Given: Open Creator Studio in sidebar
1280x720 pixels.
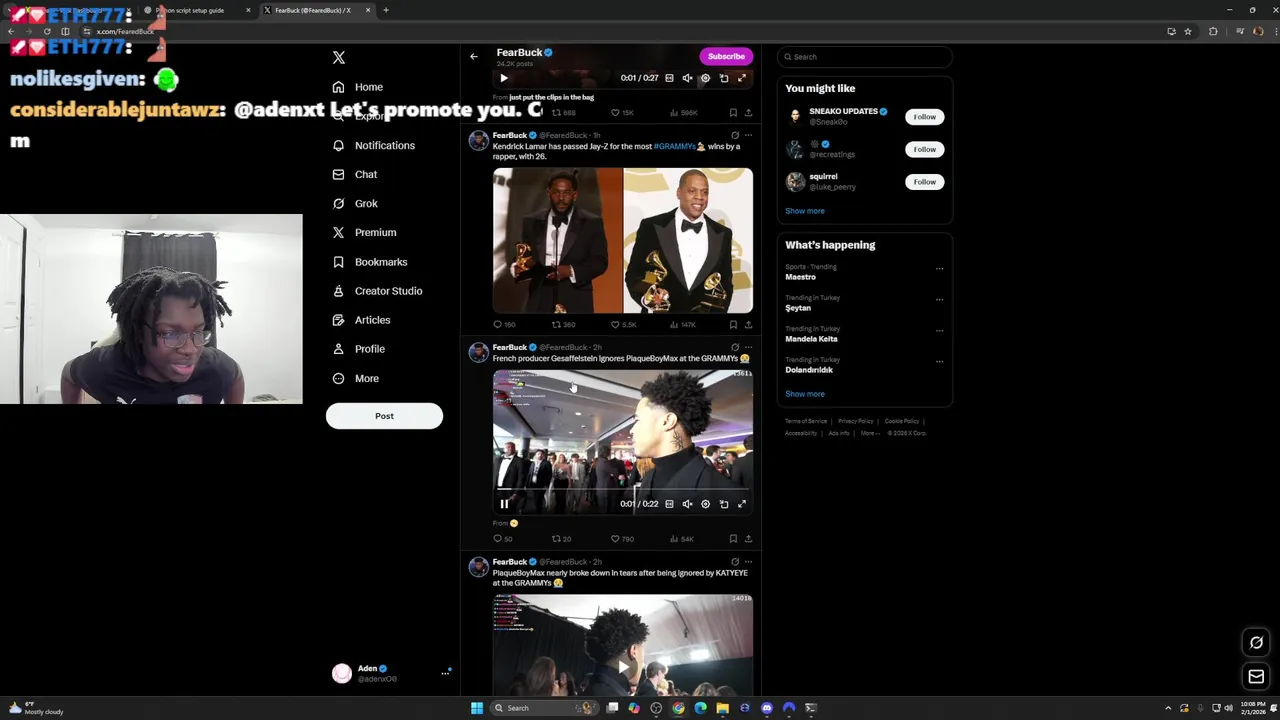Looking at the screenshot, I should [377, 291].
